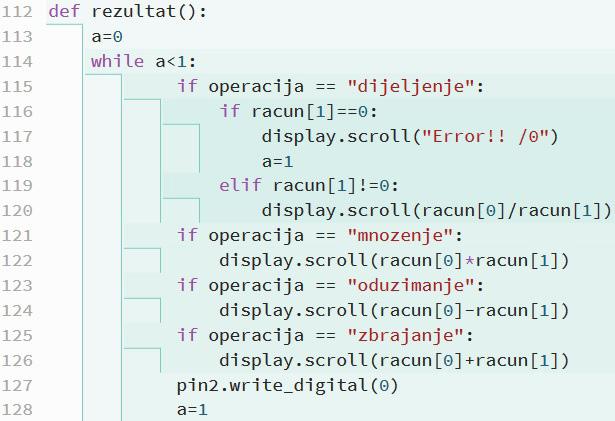Click line number 127 in gutter

(x=17, y=386)
